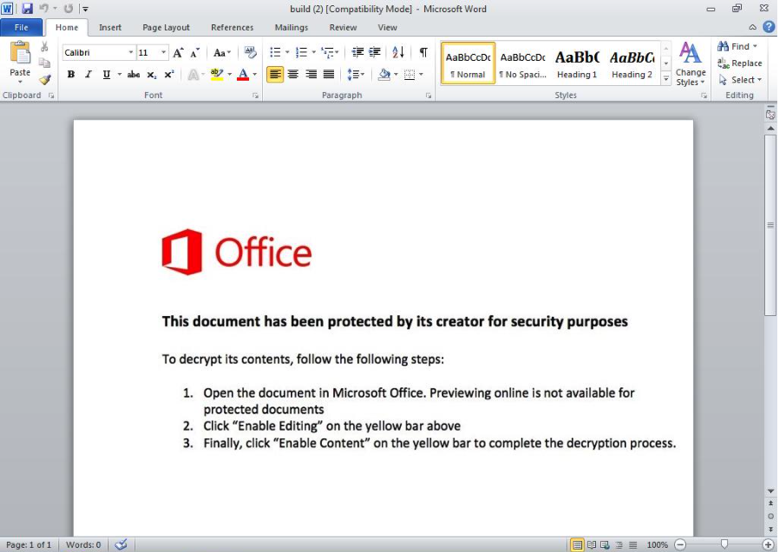
Task: Open Microsoft Word Help question mark
Action: pos(769,27)
